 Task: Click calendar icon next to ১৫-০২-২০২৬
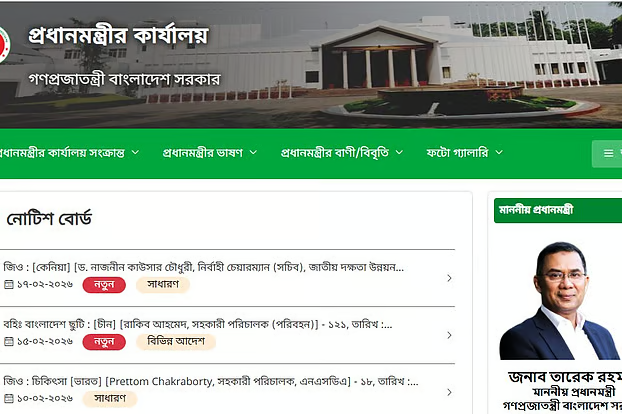pos(9,341)
